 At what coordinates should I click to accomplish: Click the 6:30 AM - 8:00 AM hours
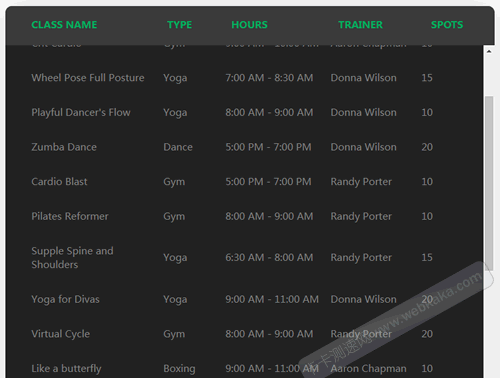[x=269, y=257]
